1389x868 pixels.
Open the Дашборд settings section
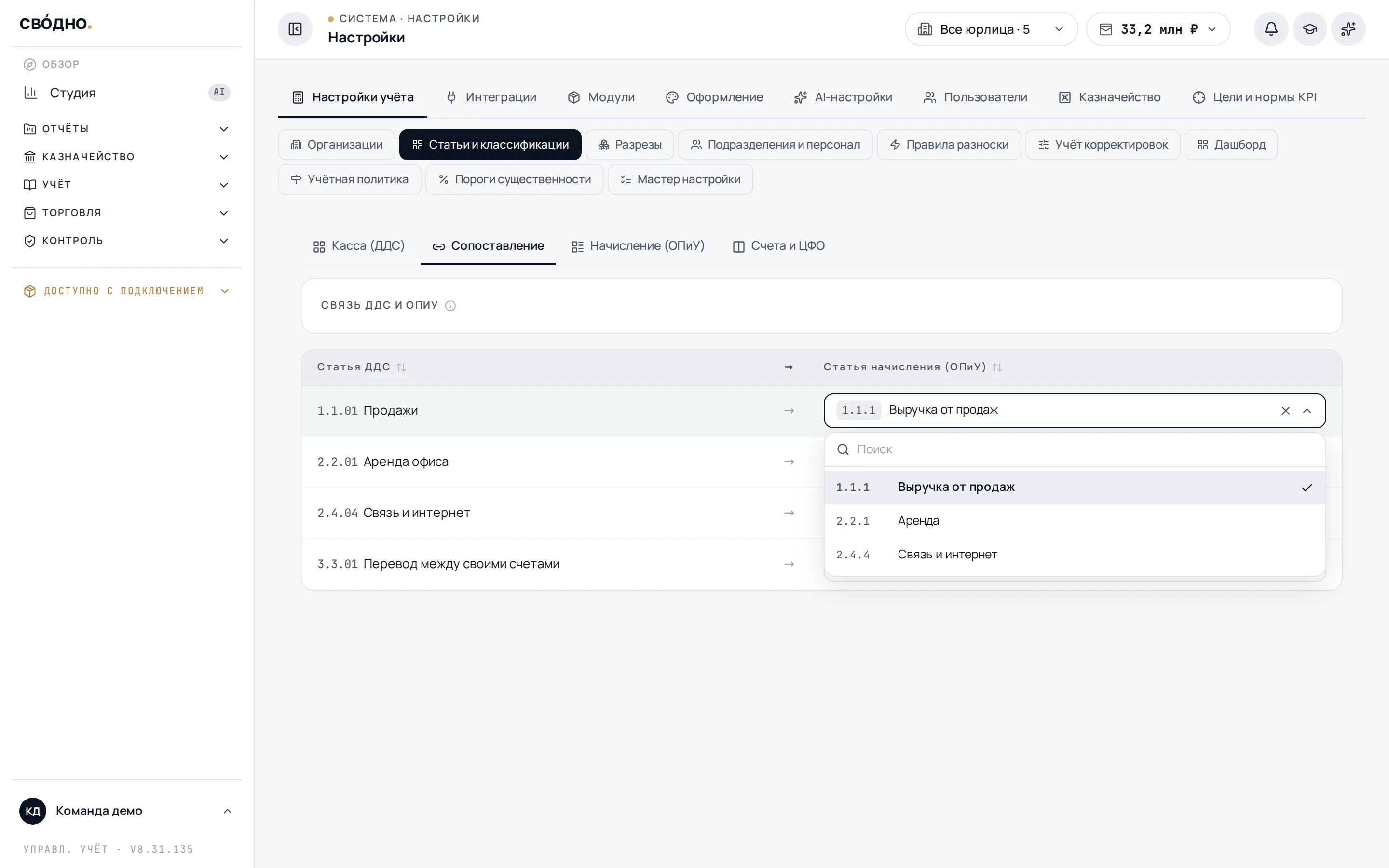(x=1231, y=145)
